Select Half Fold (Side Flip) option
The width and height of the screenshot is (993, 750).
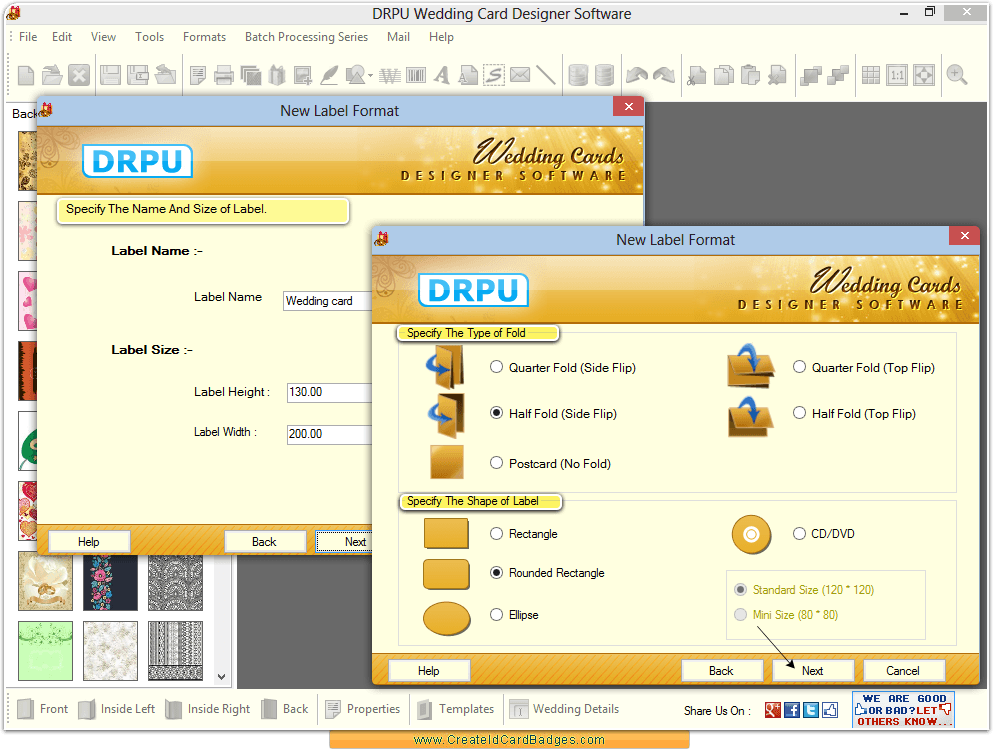496,413
